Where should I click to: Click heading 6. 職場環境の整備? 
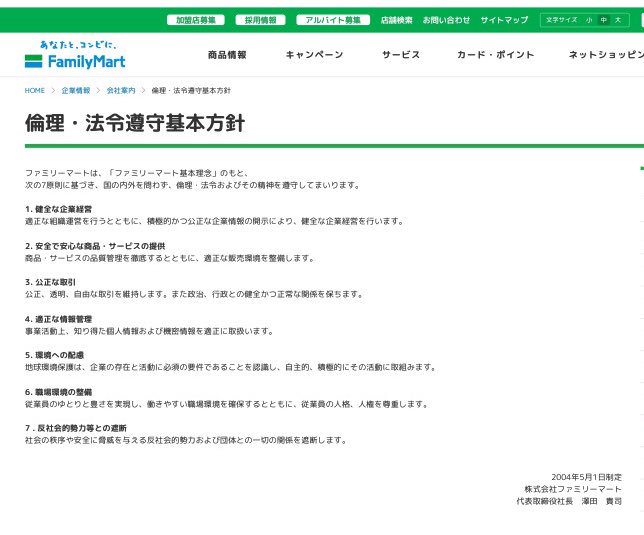[x=58, y=392]
